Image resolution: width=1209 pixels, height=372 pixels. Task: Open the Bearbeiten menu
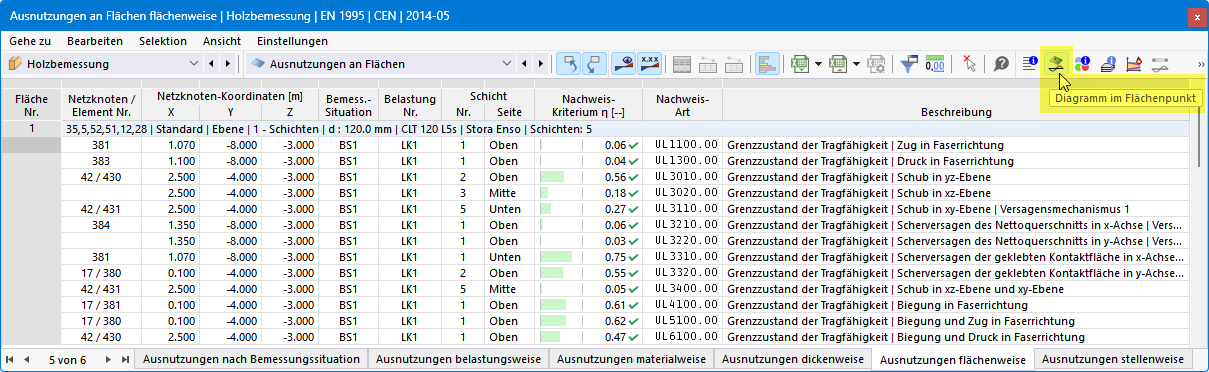(95, 41)
